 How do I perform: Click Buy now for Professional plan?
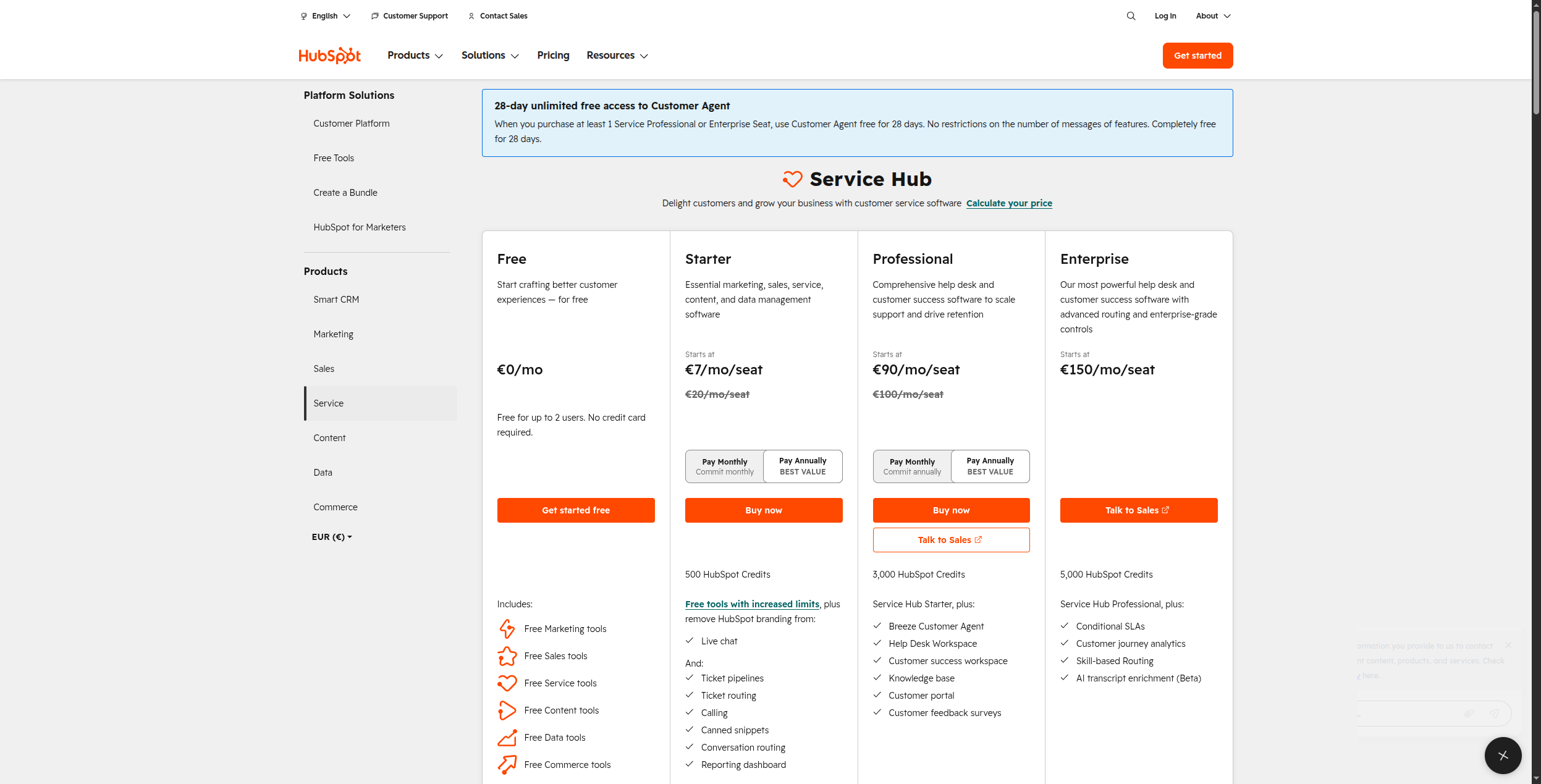(x=951, y=510)
